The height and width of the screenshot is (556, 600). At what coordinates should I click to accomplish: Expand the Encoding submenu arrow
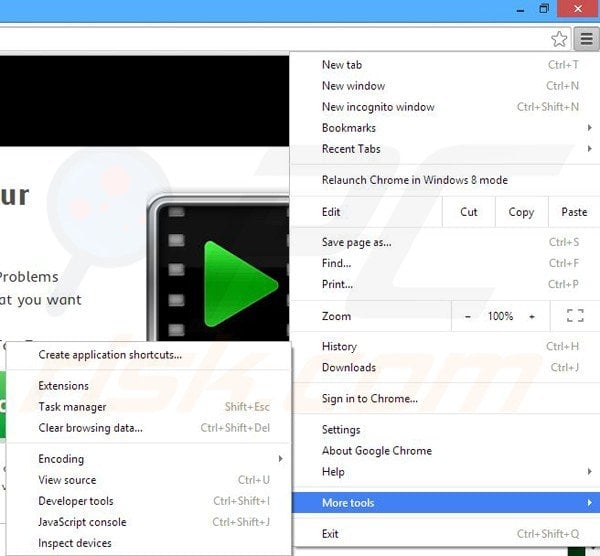pos(280,458)
